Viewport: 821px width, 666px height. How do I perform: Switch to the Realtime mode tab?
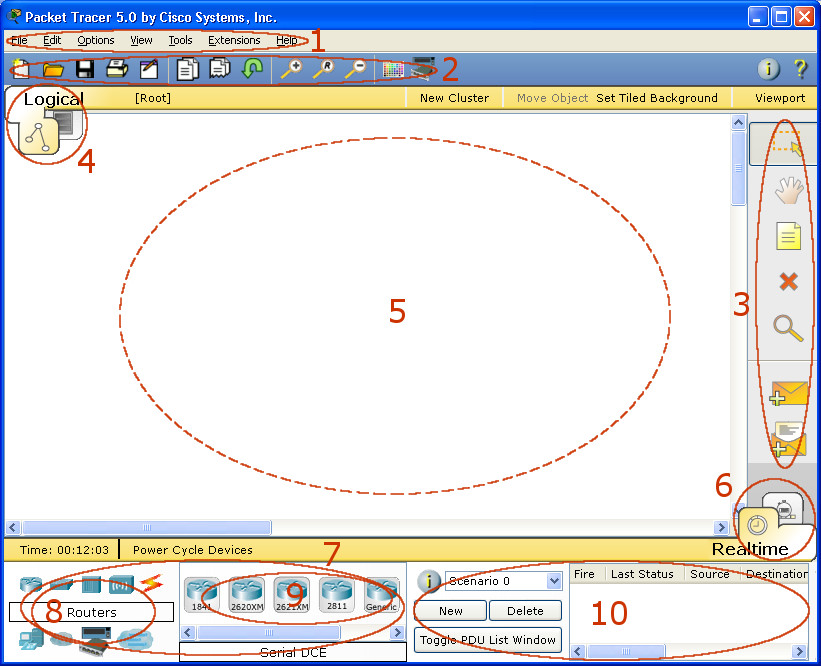(758, 525)
